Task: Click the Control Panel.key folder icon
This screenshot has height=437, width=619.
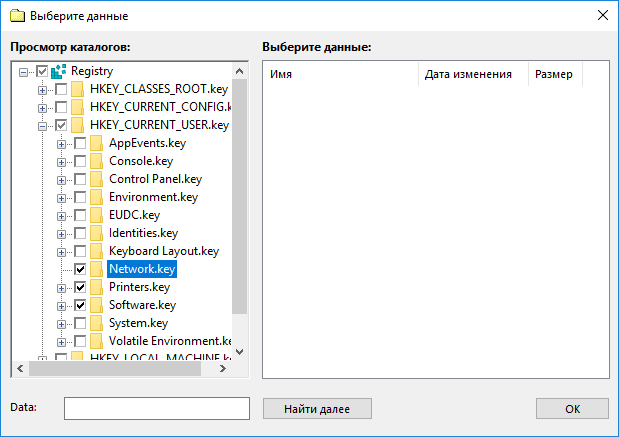Action: pyautogui.click(x=96, y=179)
